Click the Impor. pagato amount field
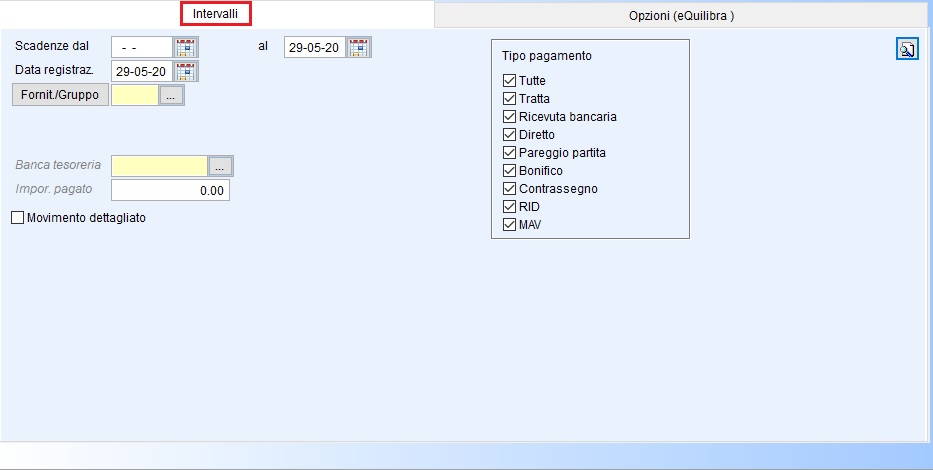933x470 pixels. pos(170,190)
